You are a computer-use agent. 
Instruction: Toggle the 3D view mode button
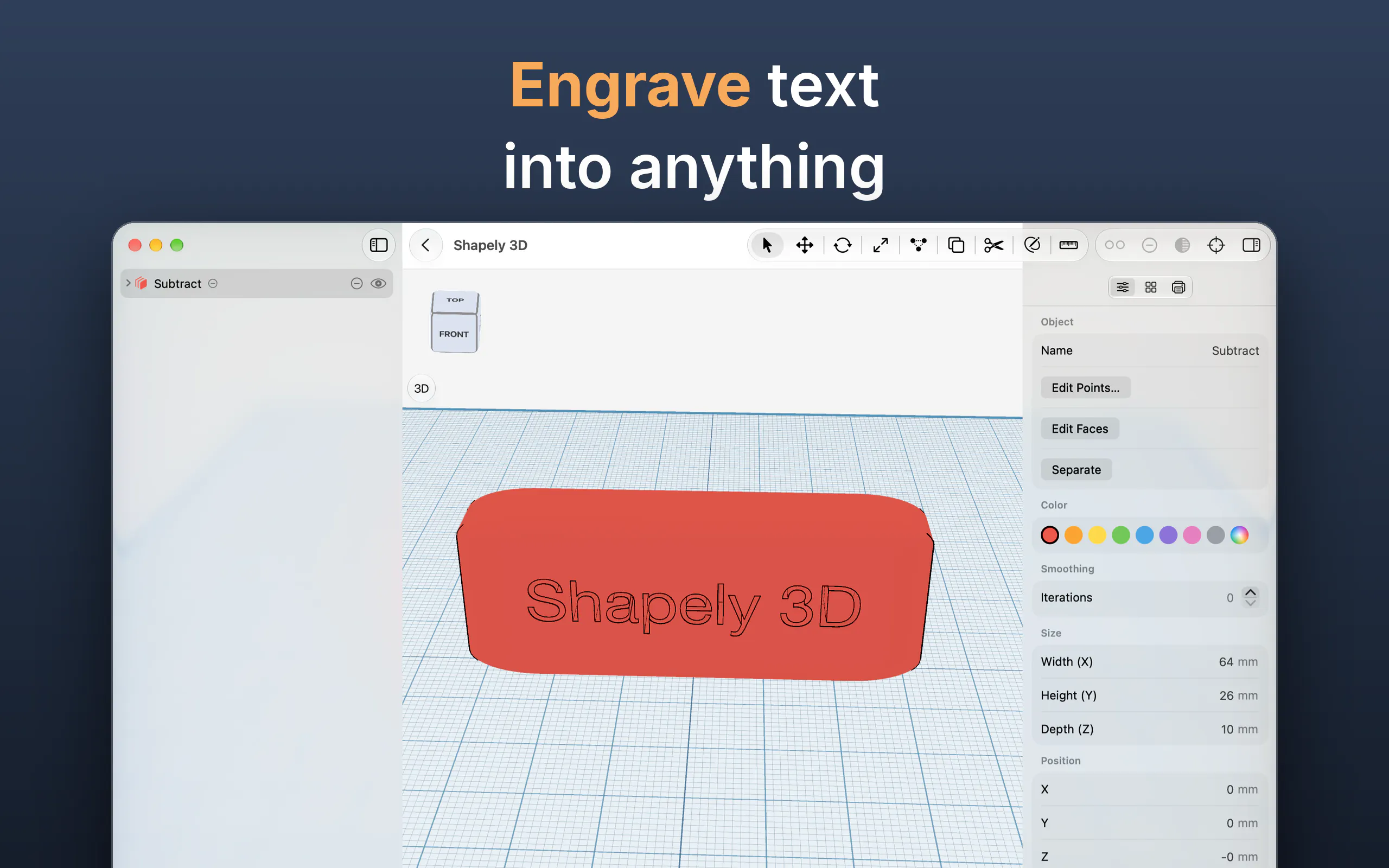pos(421,388)
